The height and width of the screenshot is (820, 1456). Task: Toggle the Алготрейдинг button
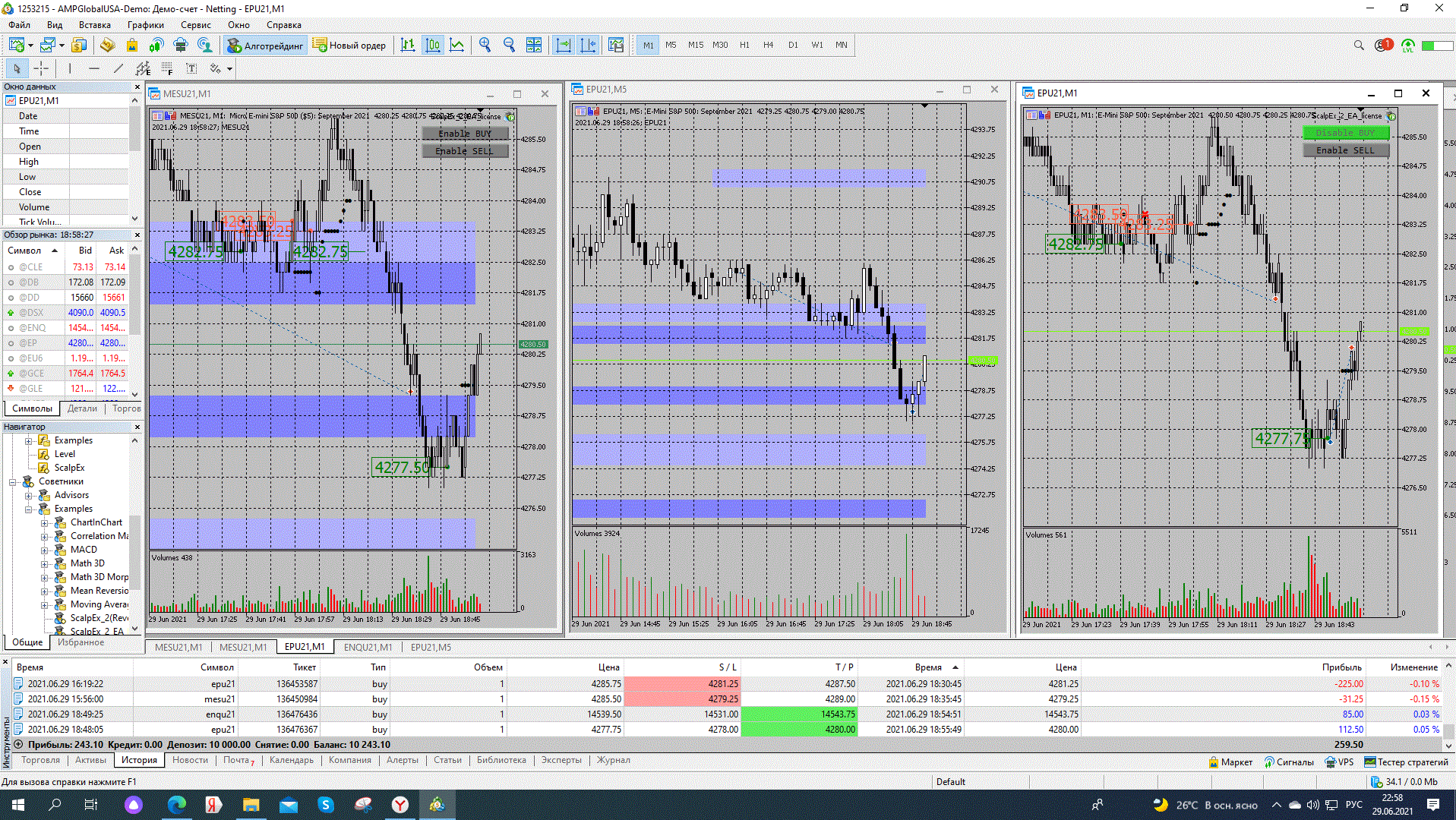click(265, 46)
